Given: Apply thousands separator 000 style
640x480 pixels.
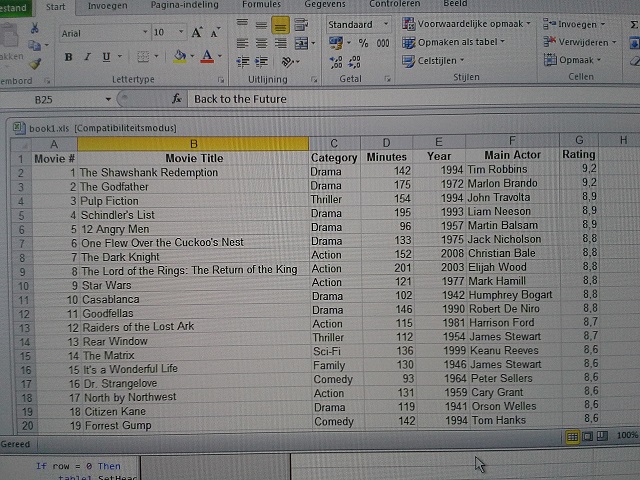Looking at the screenshot, I should pos(383,43).
